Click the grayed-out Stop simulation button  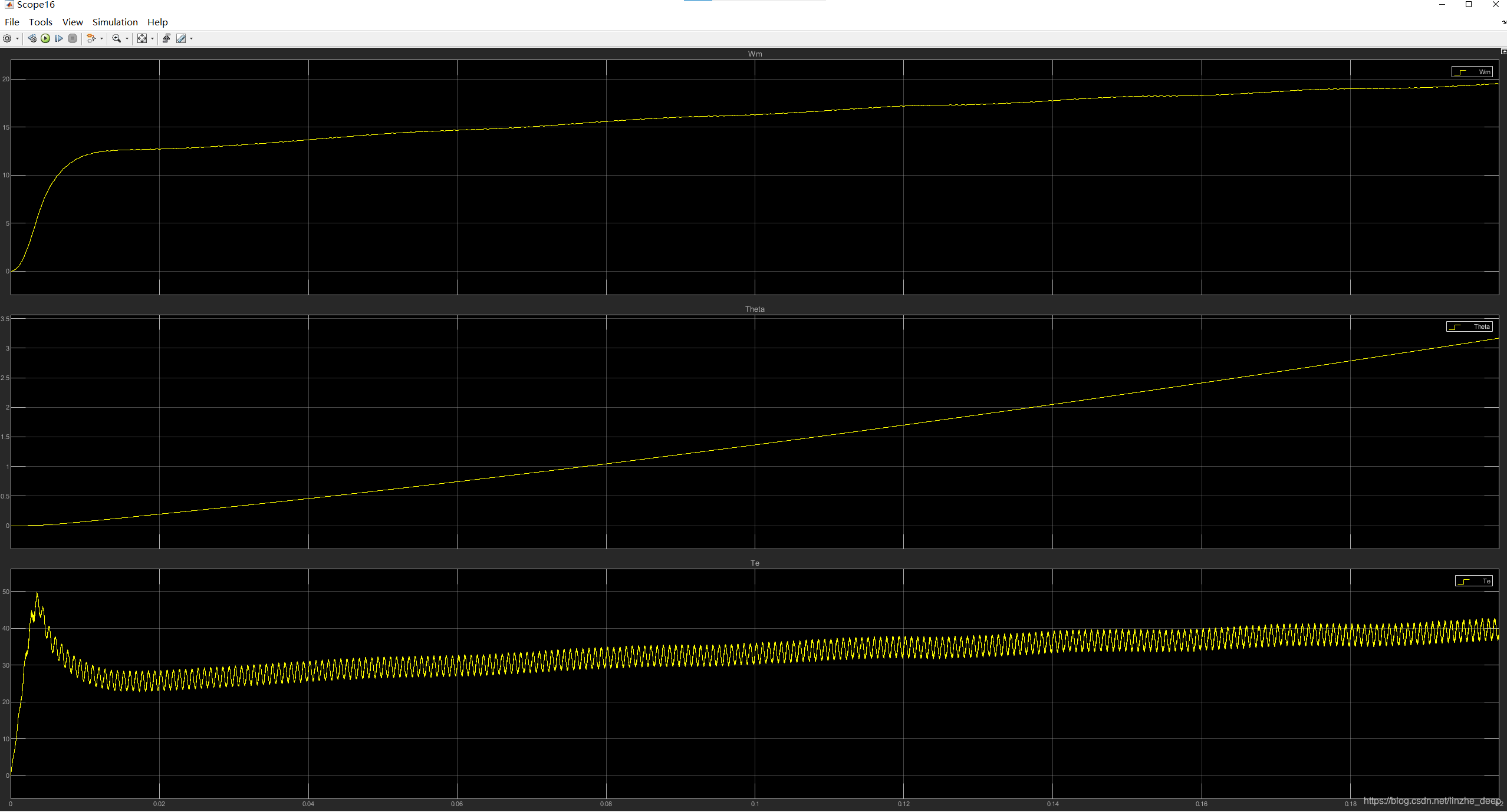73,38
